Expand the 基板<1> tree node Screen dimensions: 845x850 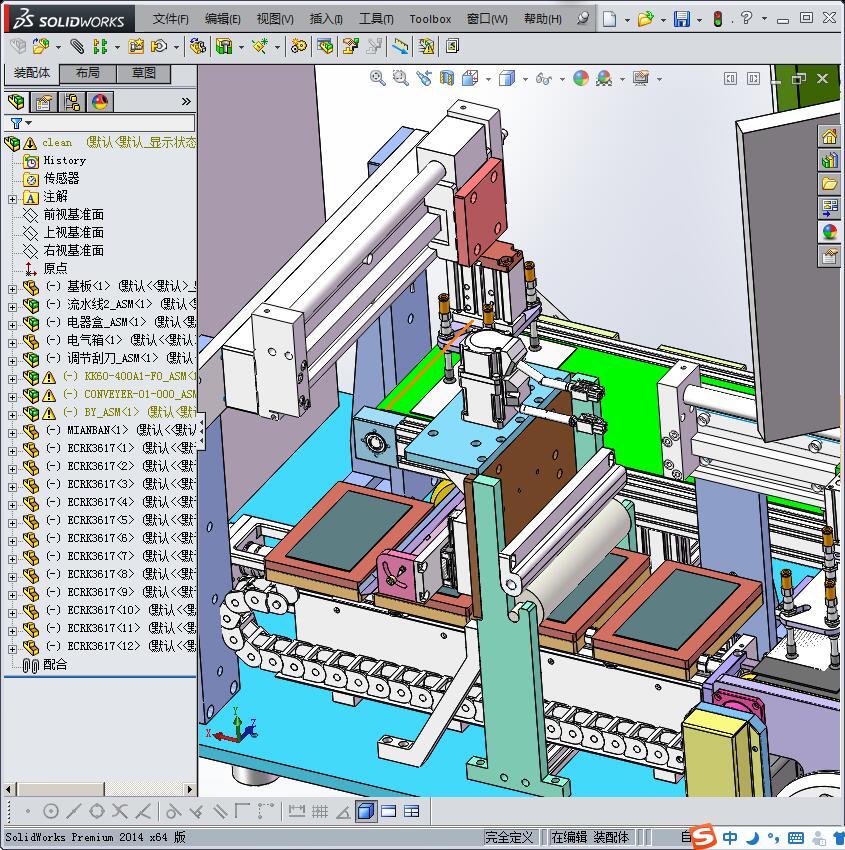click(x=12, y=287)
